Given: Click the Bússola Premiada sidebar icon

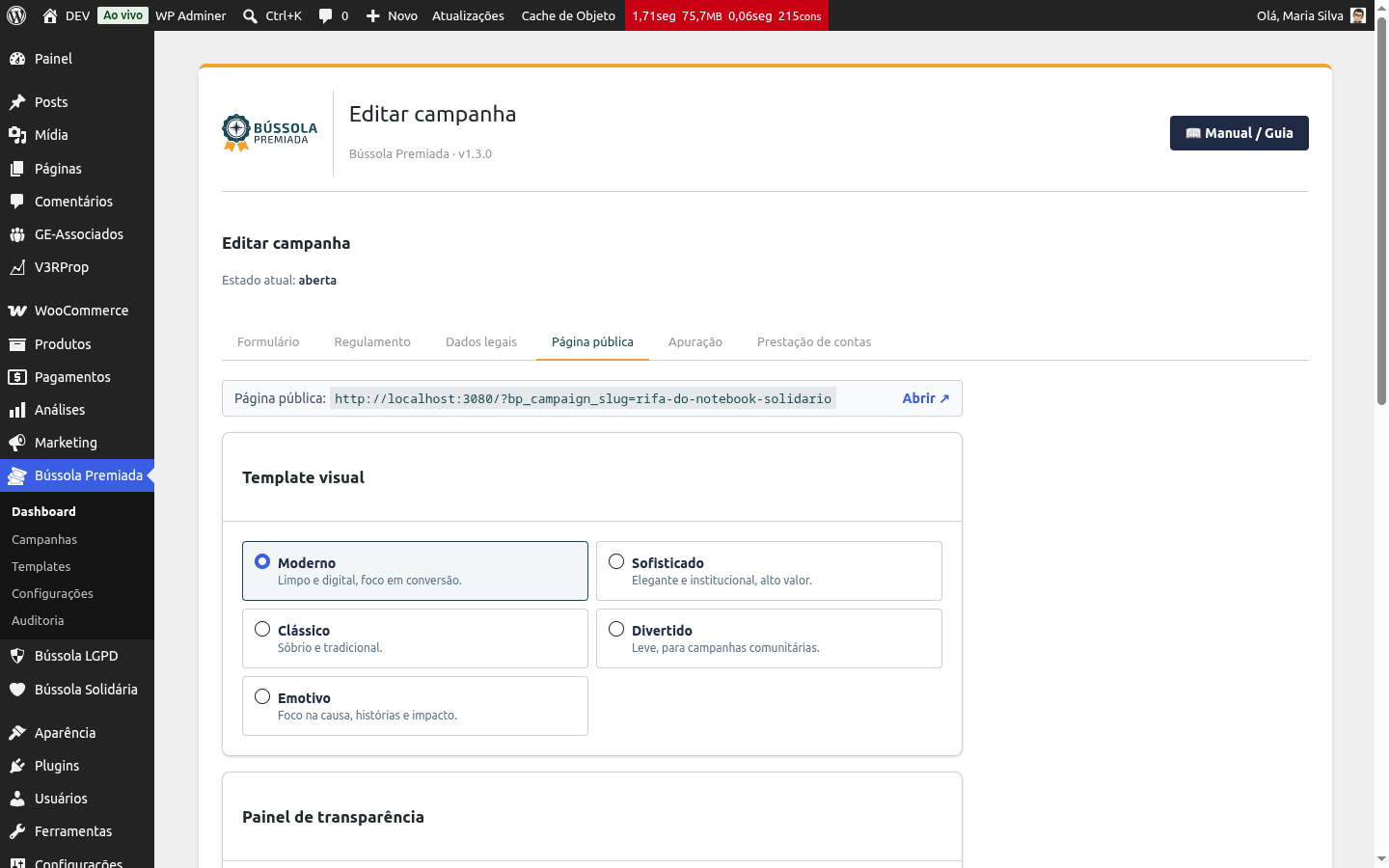Looking at the screenshot, I should point(17,475).
